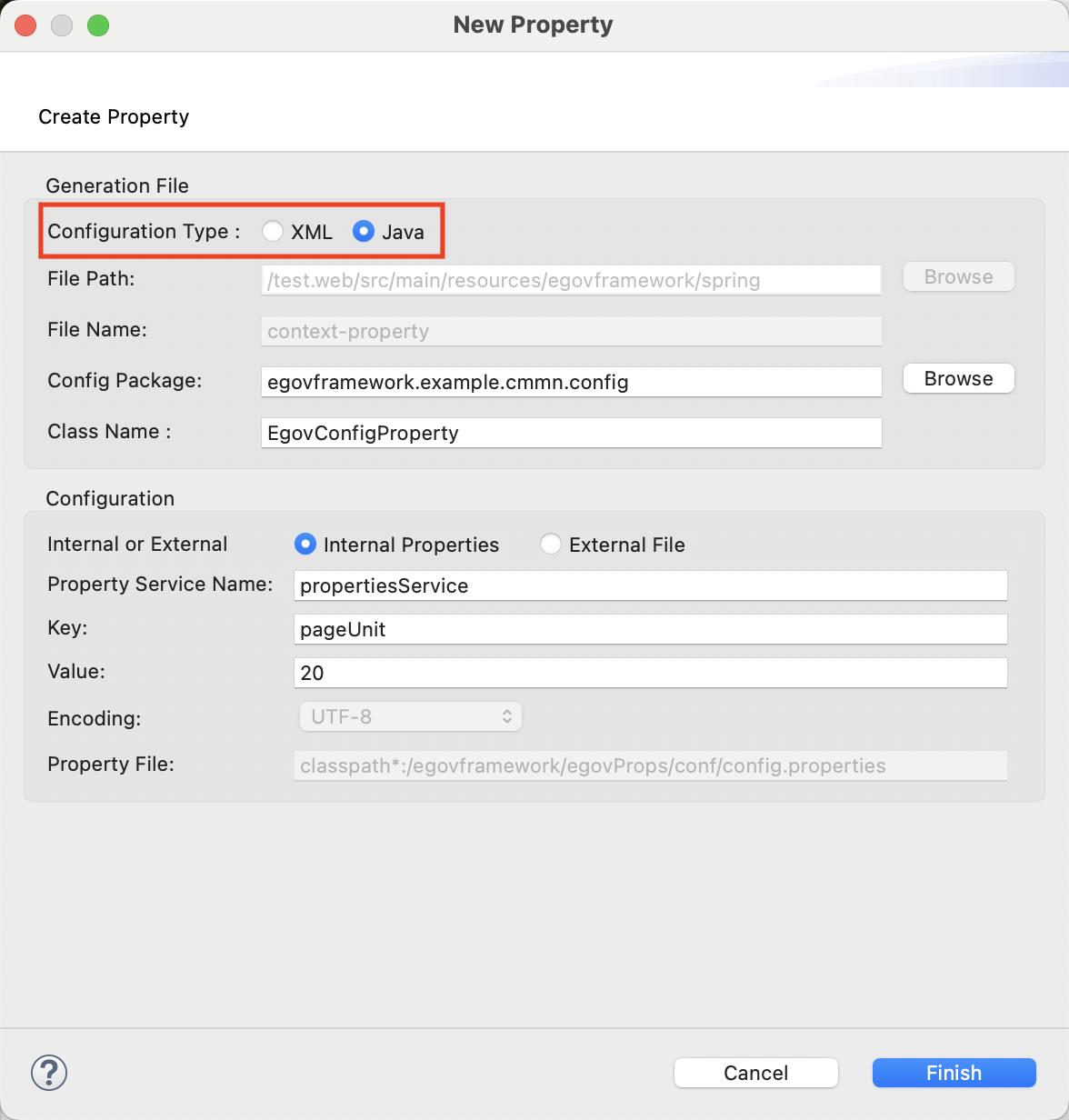Select the XML configuration type
Viewport: 1069px width, 1120px height.
click(x=273, y=232)
